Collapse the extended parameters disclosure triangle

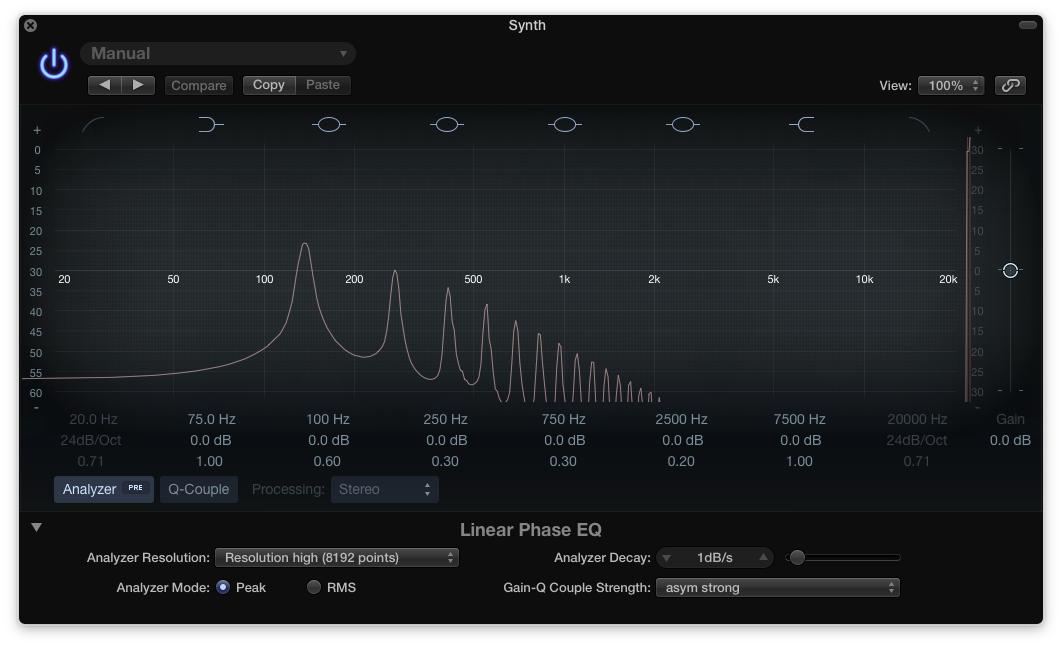coord(37,528)
